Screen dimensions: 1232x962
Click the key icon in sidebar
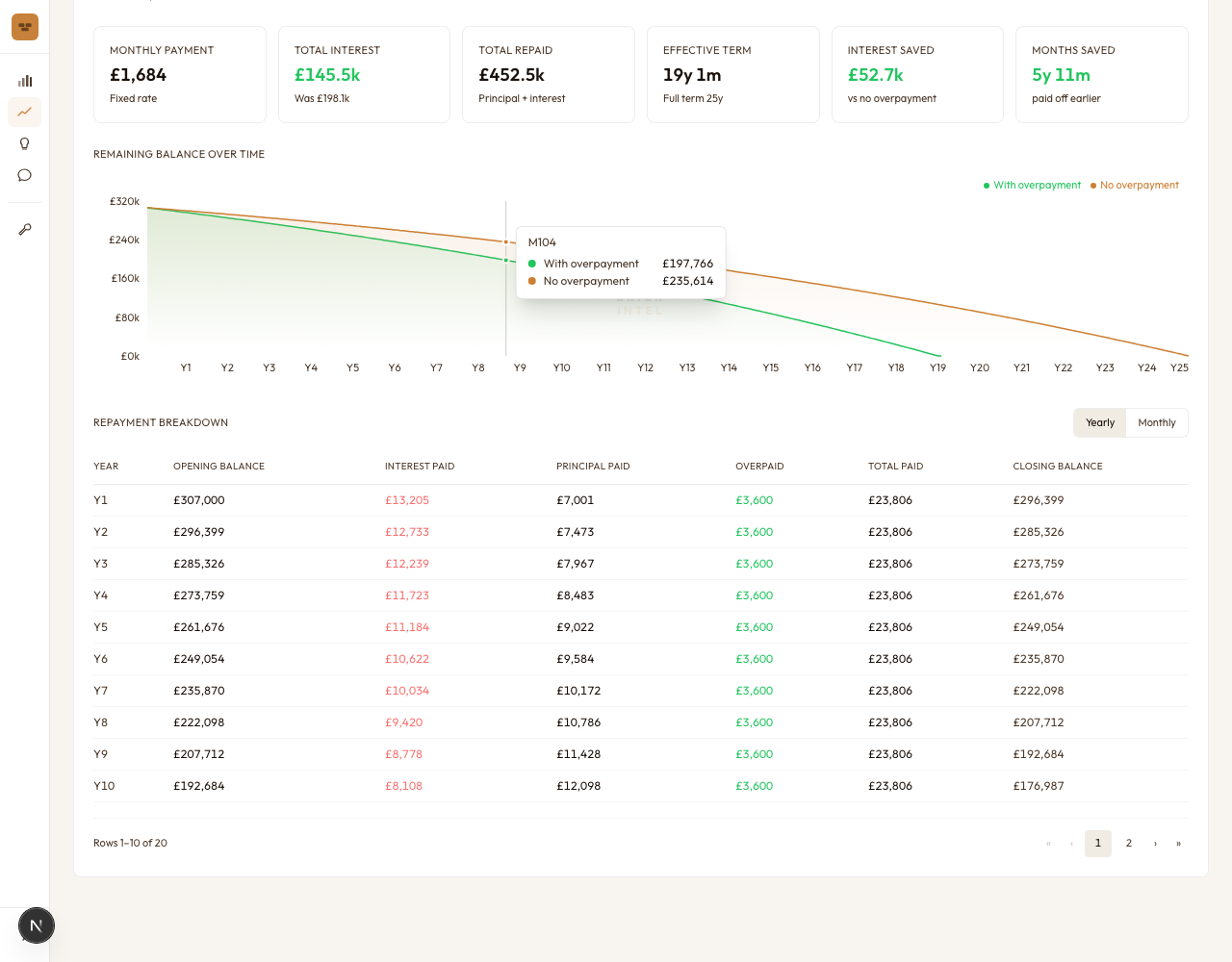(25, 229)
